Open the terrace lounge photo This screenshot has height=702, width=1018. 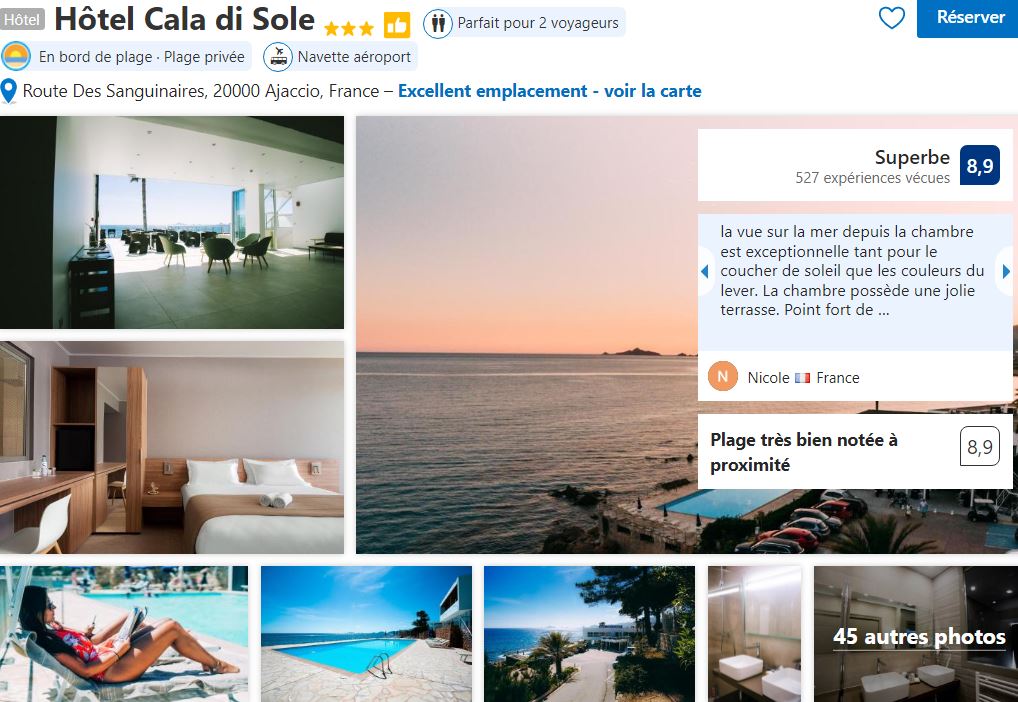click(172, 222)
